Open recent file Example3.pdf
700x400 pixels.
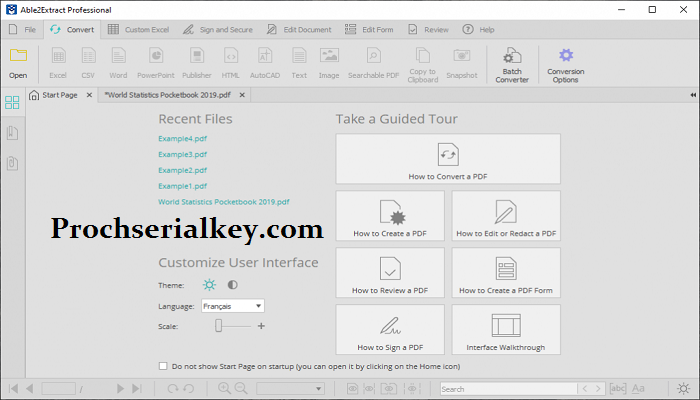pyautogui.click(x=183, y=154)
